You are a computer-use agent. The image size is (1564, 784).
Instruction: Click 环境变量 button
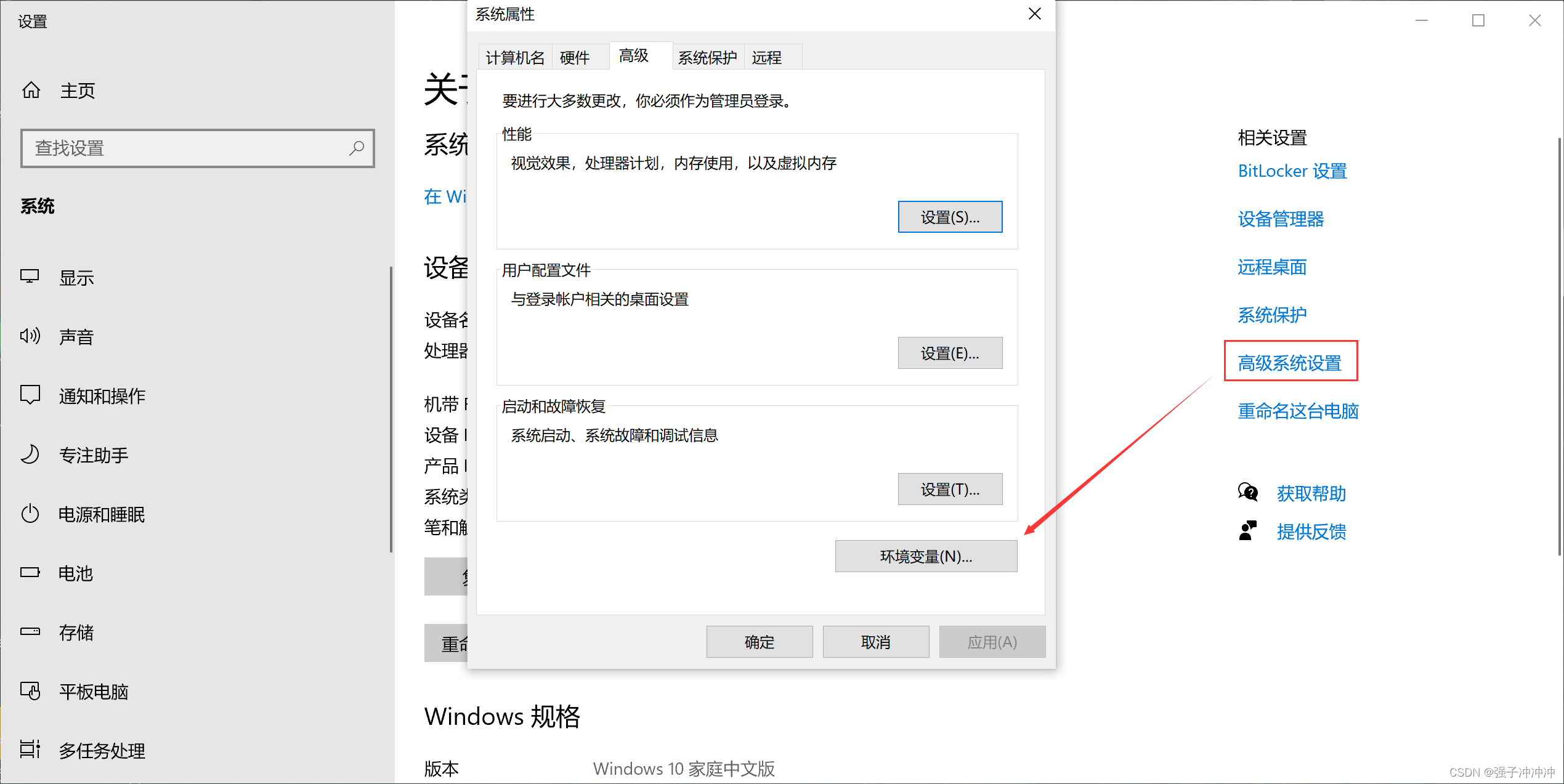926,557
